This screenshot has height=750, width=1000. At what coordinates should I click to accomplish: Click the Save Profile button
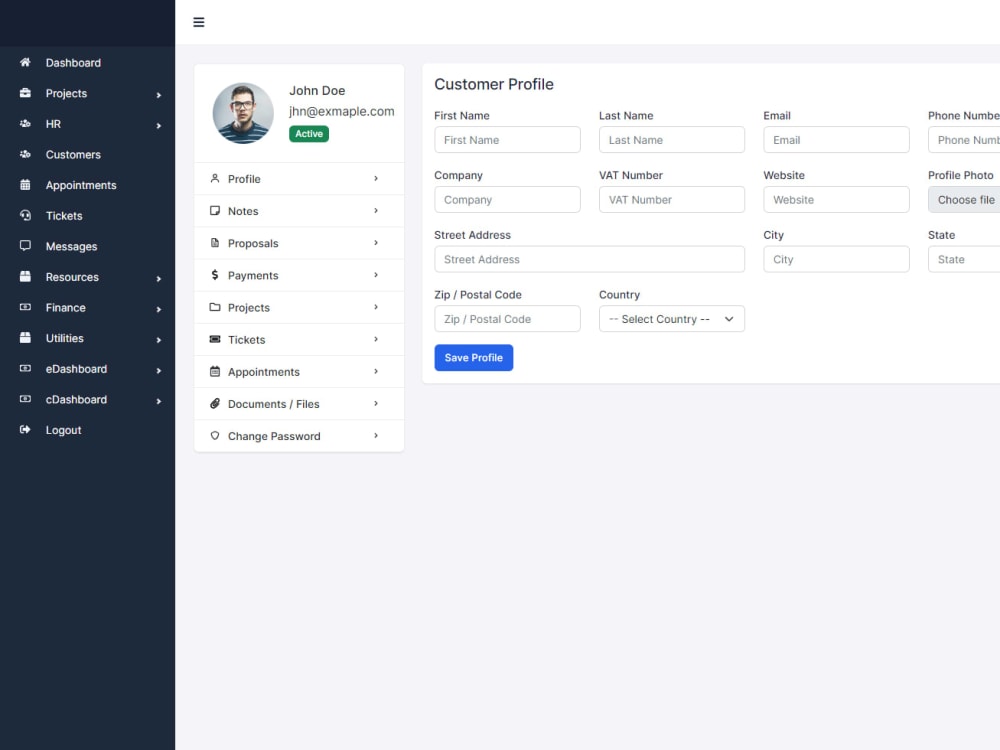click(x=473, y=357)
